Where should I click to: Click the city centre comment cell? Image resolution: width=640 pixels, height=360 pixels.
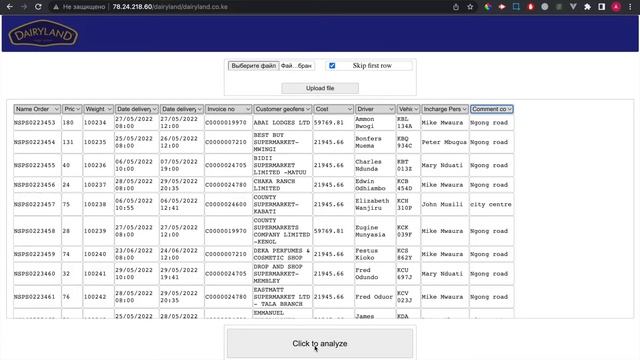[x=491, y=204]
